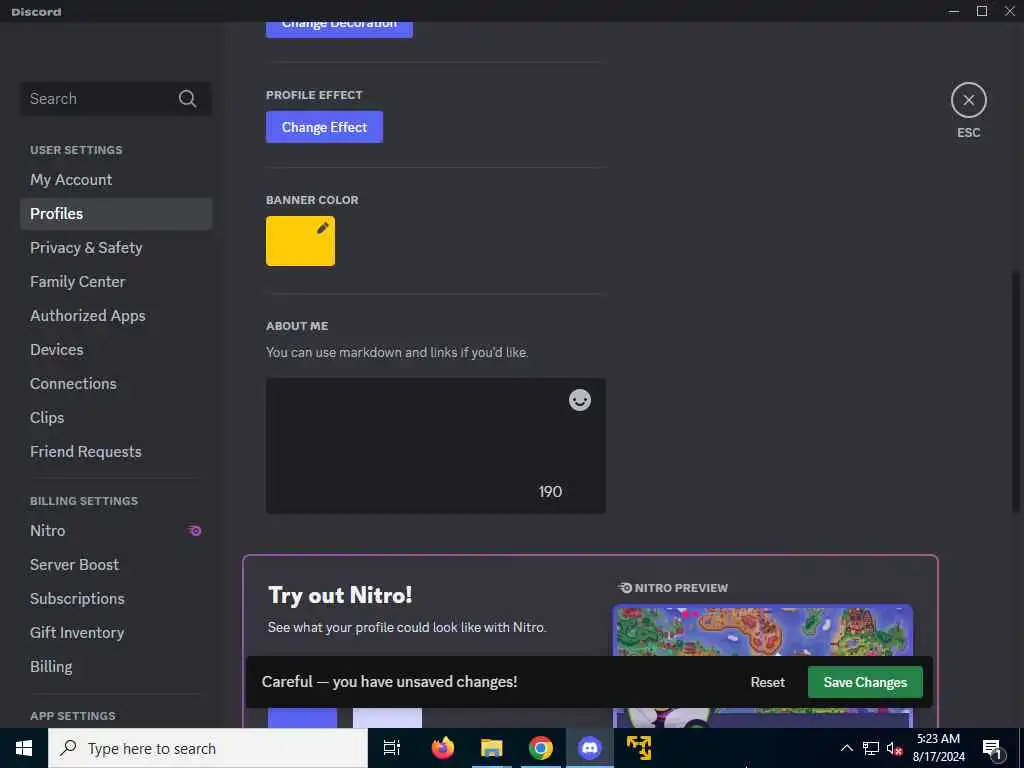Click the network icon in system tray
Viewport: 1024px width, 768px height.
tap(871, 748)
